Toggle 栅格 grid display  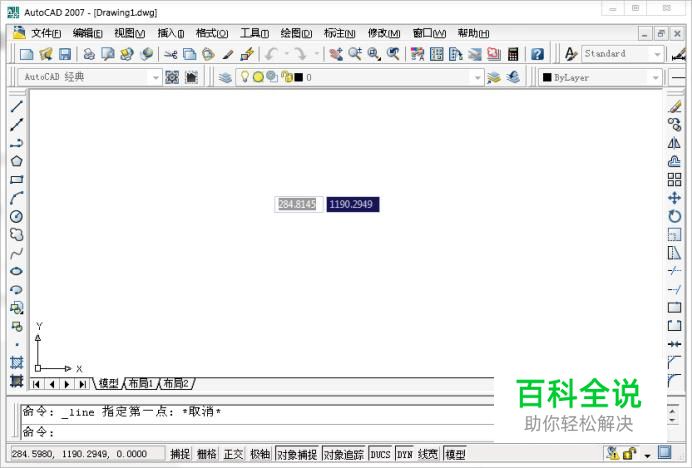[x=207, y=454]
